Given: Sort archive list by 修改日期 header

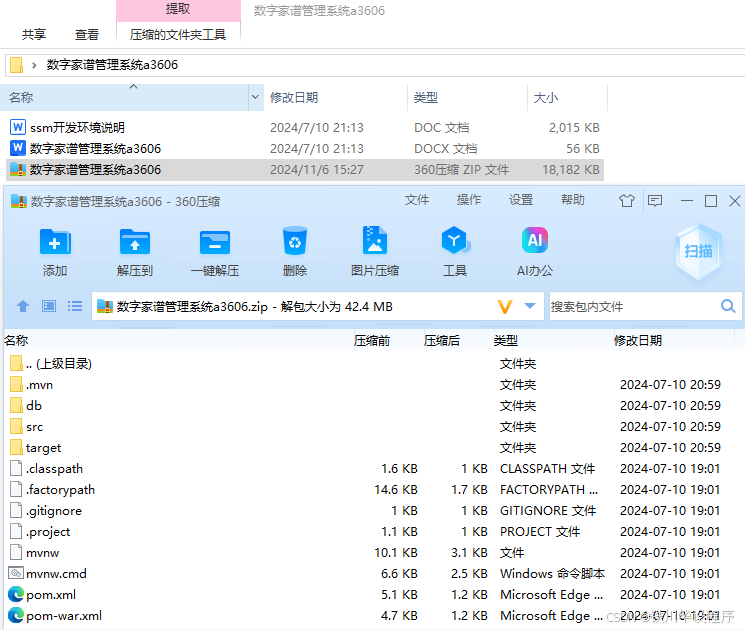Looking at the screenshot, I should (x=638, y=341).
